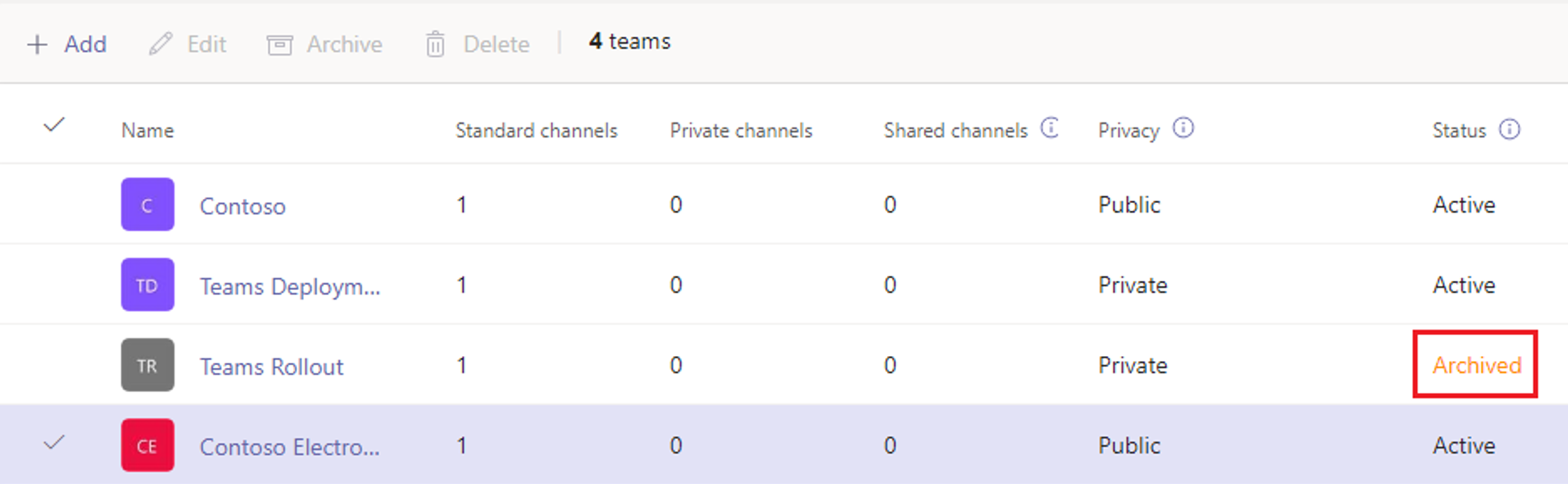1568x484 pixels.
Task: Click the Add team button
Action: (x=67, y=45)
